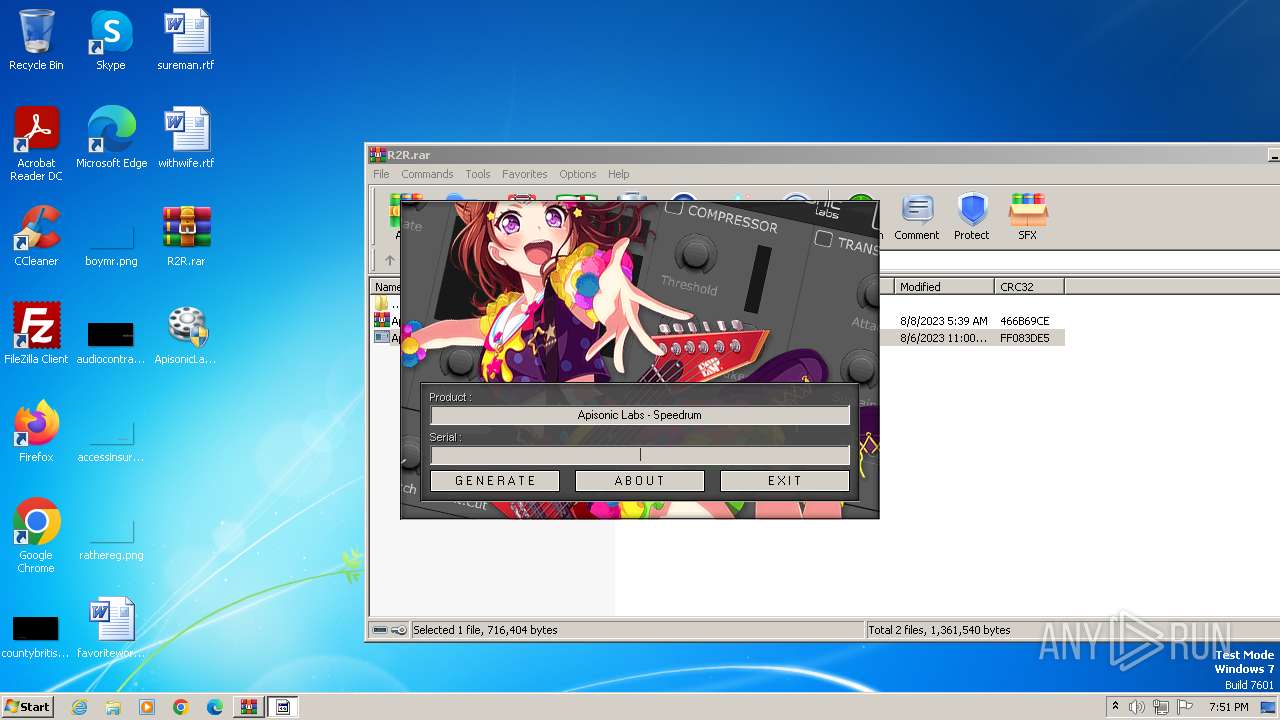Click the SFX toolbar icon in WinRAR

(1027, 217)
